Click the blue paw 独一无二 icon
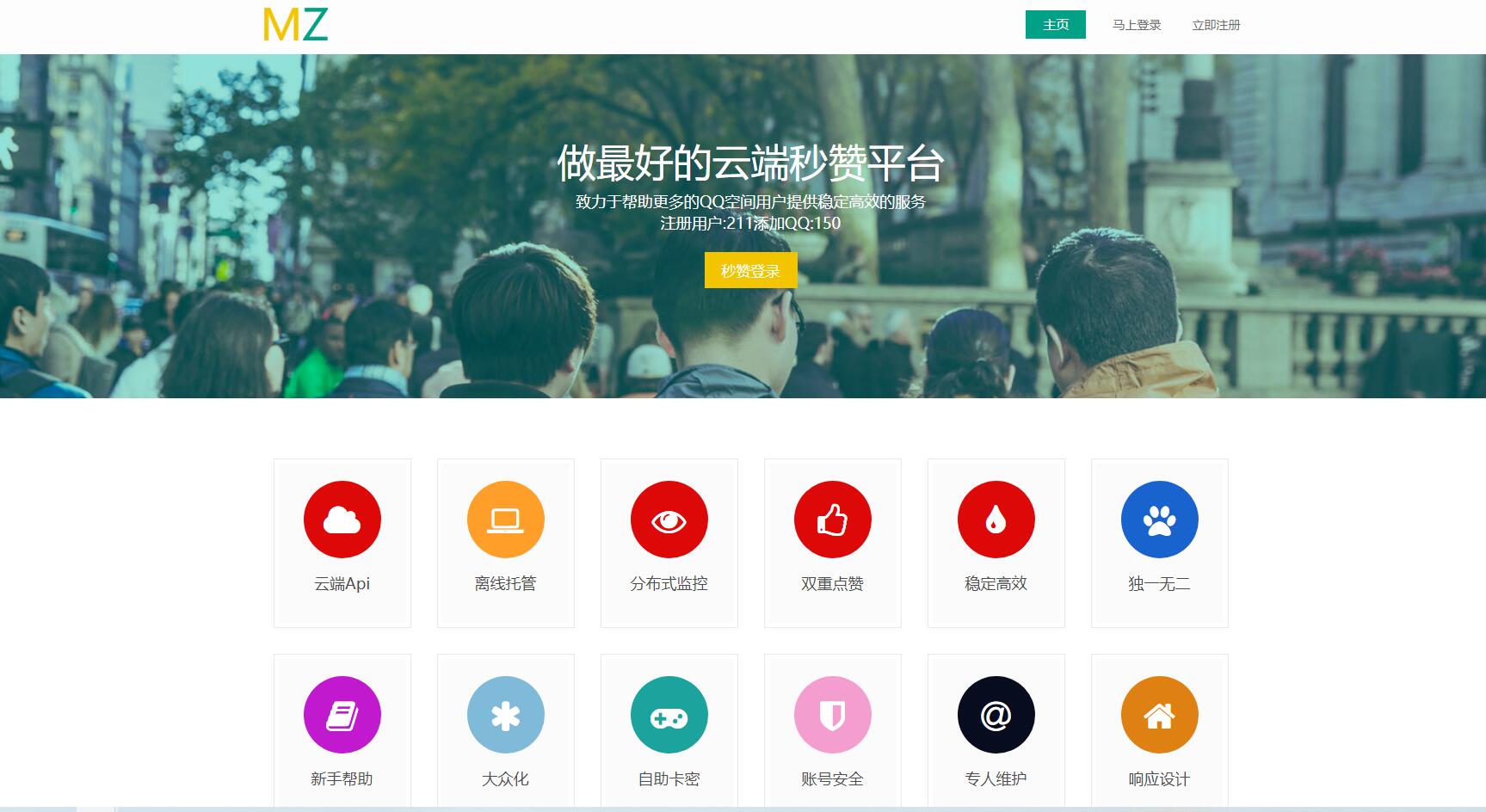 click(1159, 520)
